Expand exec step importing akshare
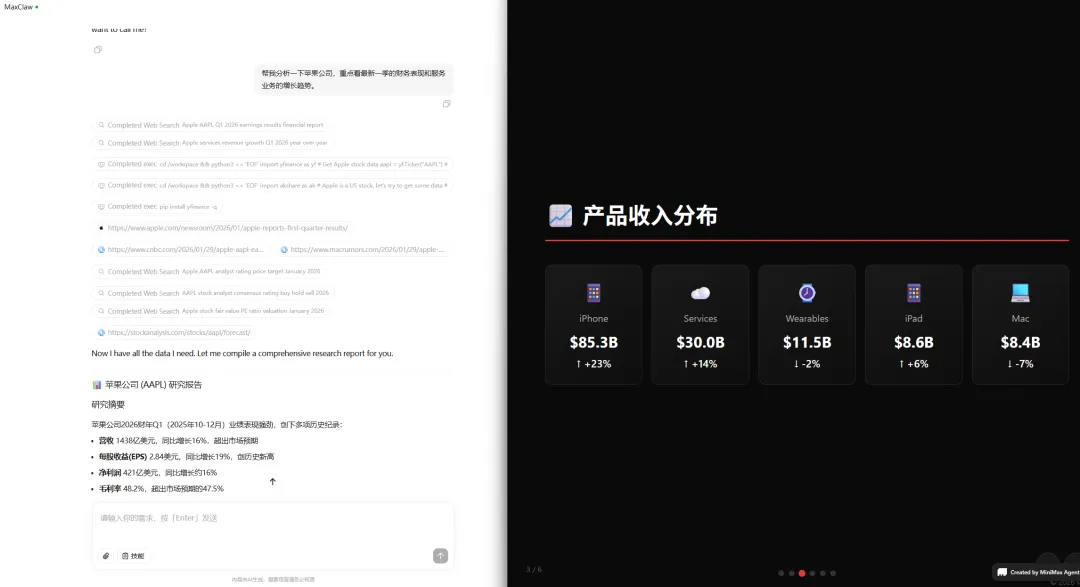 point(272,185)
